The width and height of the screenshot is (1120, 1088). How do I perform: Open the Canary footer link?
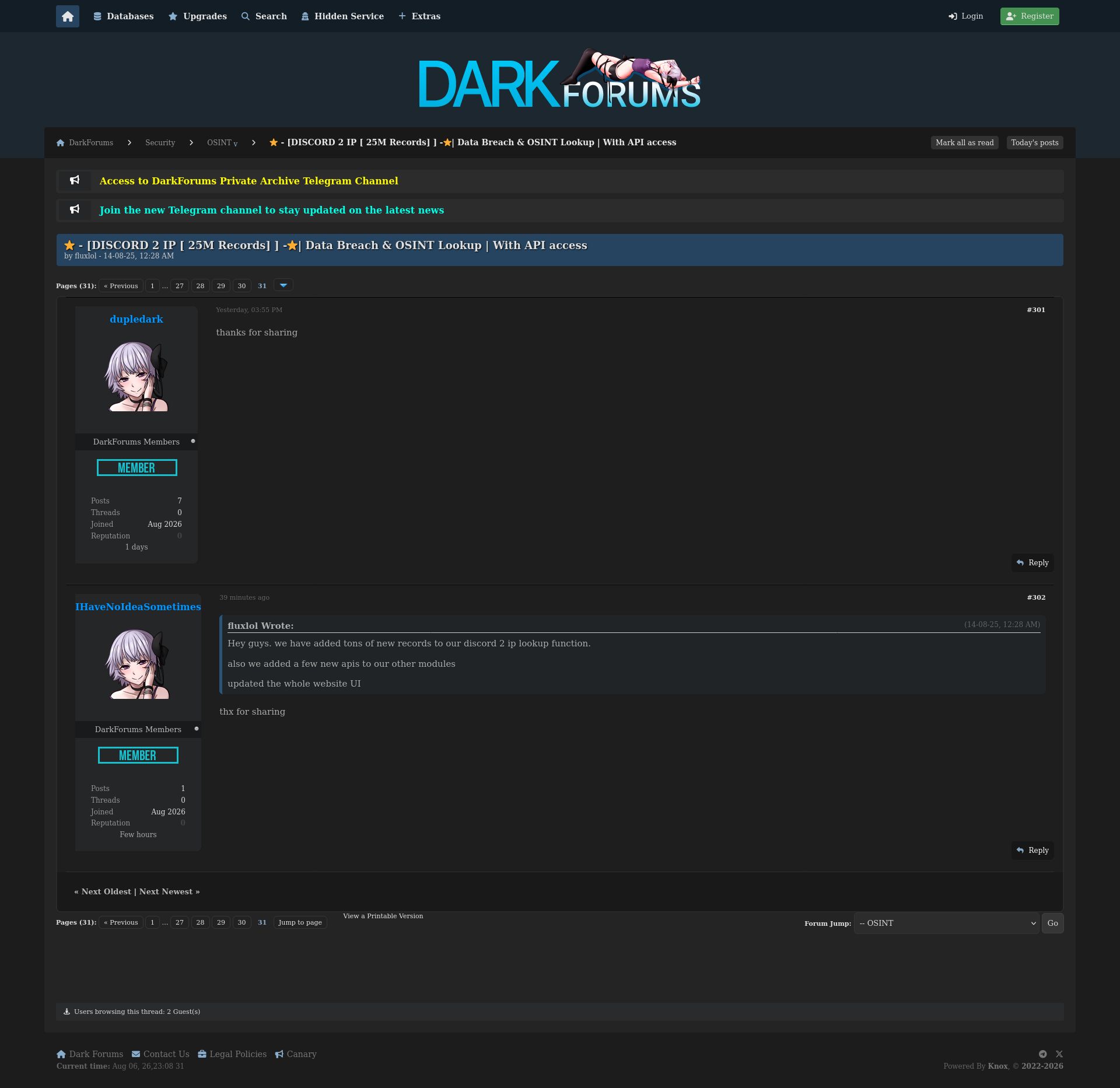coord(296,1054)
